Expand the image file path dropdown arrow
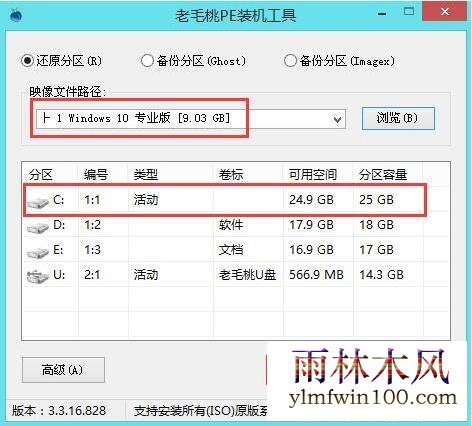Screen dimensions: 472x426 [338, 119]
